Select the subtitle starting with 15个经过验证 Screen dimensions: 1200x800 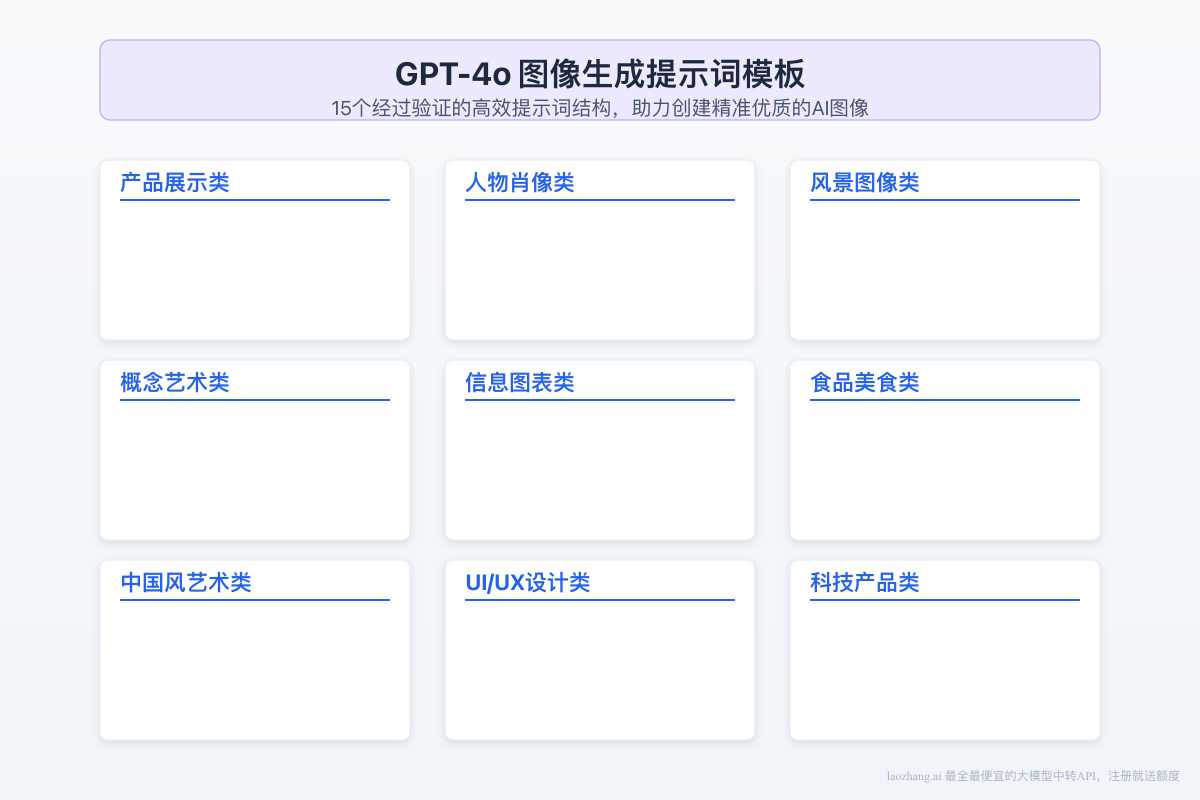[600, 109]
